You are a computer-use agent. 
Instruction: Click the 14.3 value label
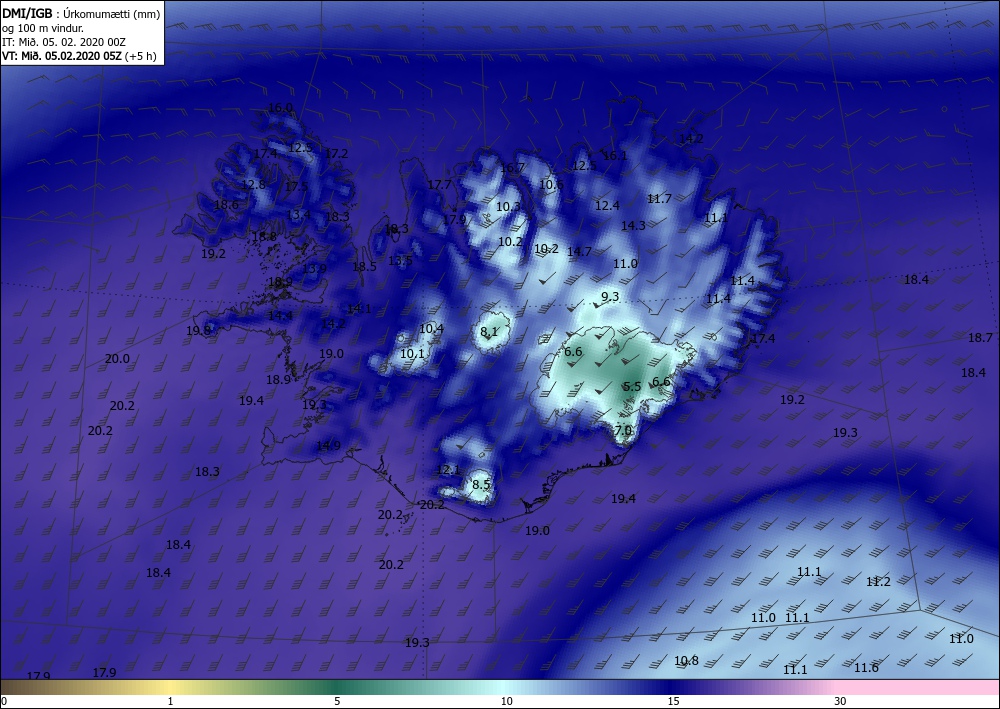pos(633,226)
